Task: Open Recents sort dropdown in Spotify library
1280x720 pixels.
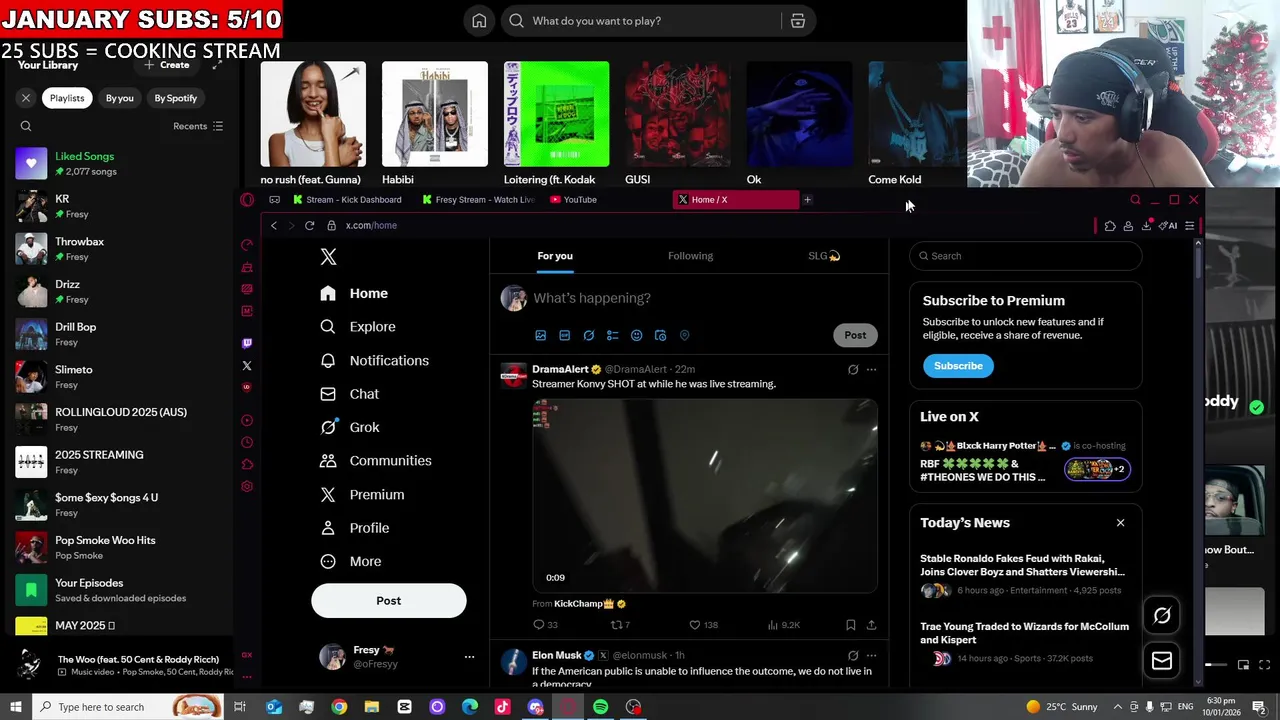Action: click(198, 126)
